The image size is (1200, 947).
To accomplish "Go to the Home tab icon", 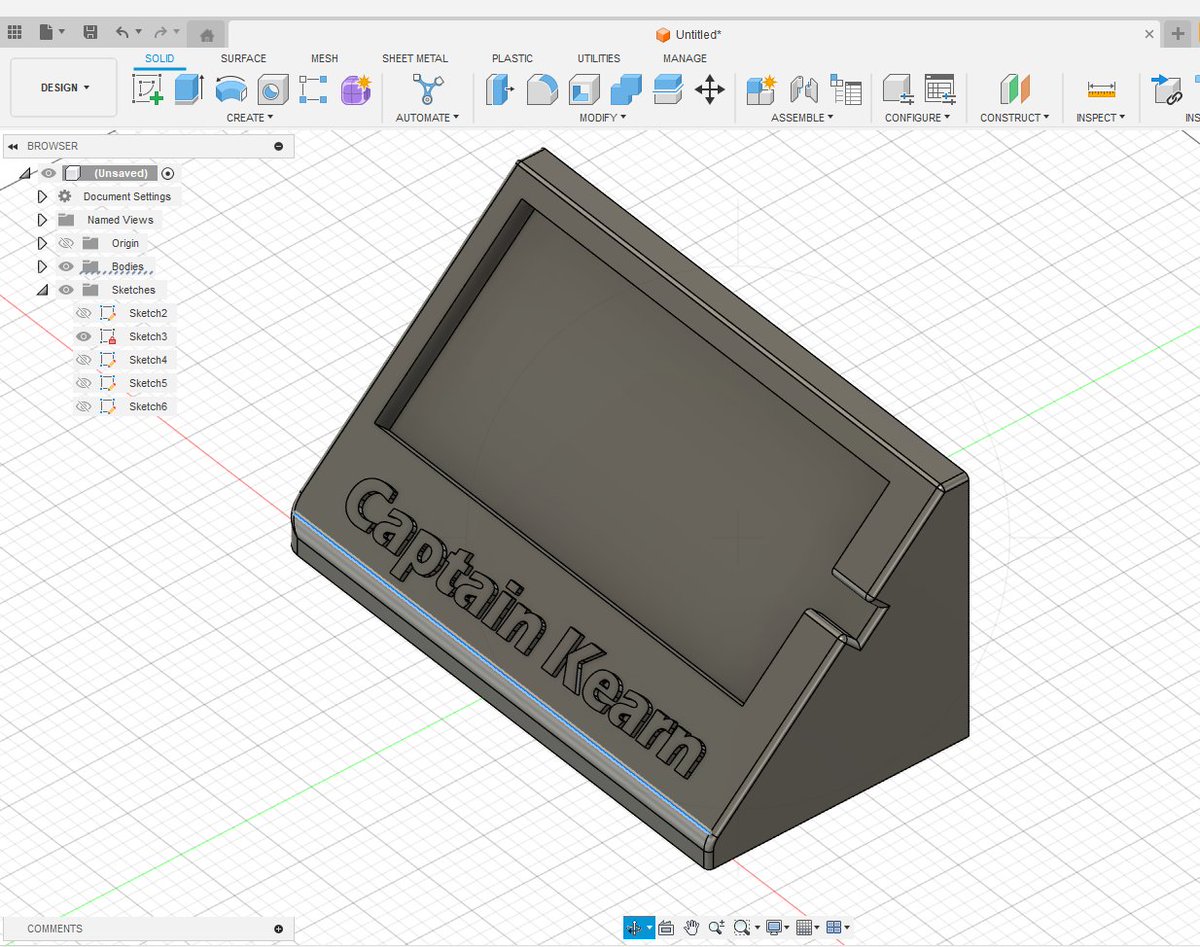I will [x=207, y=35].
